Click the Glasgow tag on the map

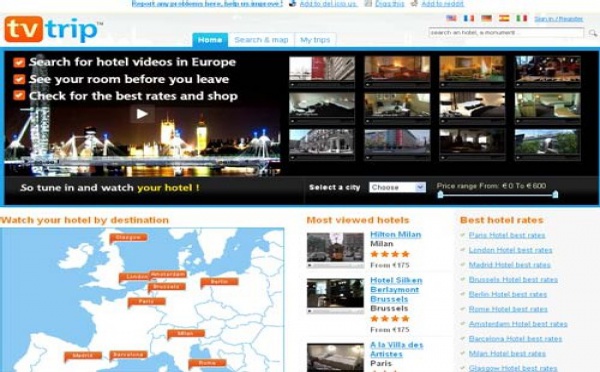tap(128, 238)
